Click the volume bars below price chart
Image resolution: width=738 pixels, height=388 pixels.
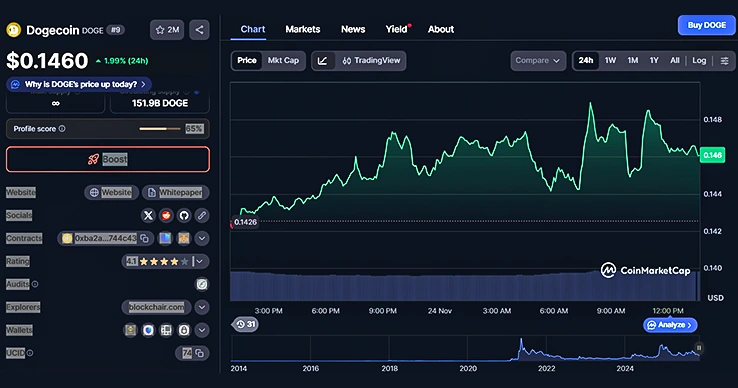coord(465,286)
